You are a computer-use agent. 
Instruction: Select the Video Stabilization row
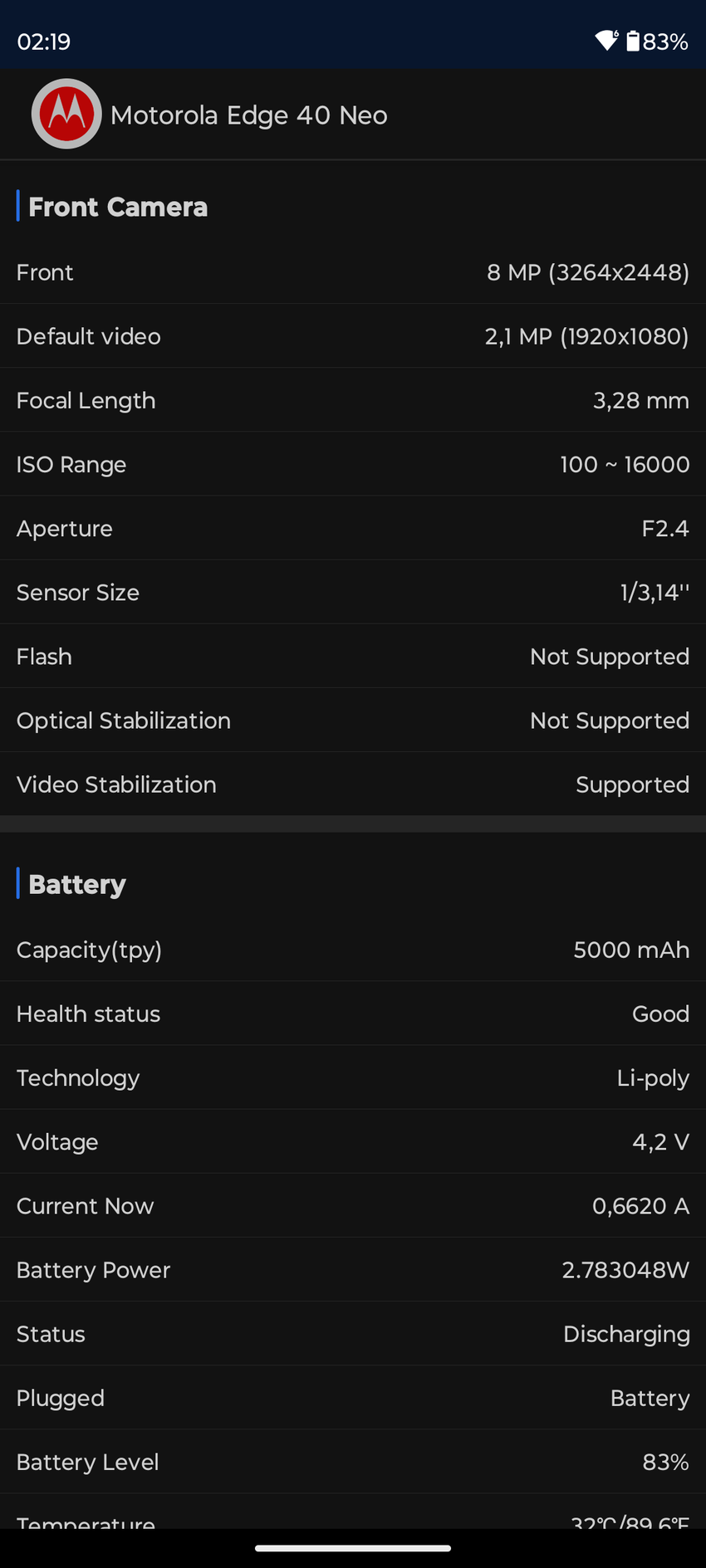tap(353, 784)
